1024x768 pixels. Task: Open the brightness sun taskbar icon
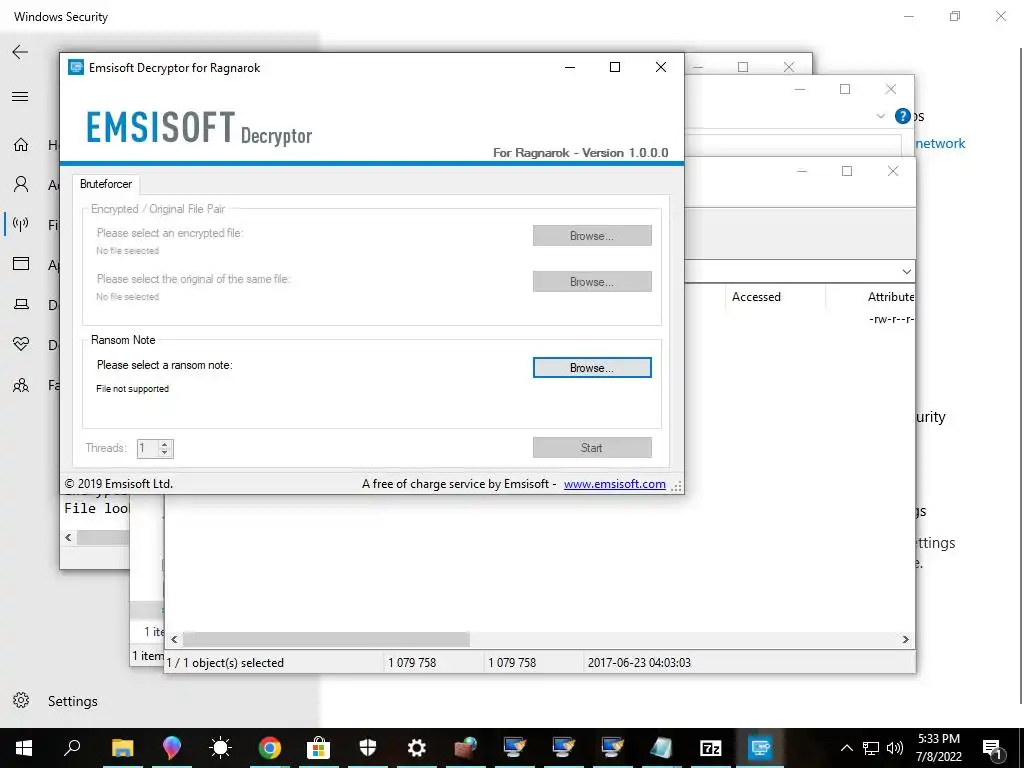tap(220, 748)
